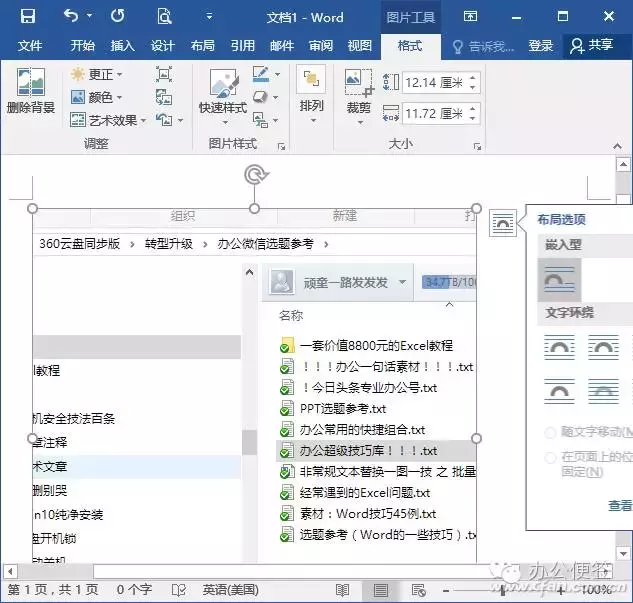
Task: Open the 快速样式 quick styles gallery
Action: pyautogui.click(x=222, y=96)
